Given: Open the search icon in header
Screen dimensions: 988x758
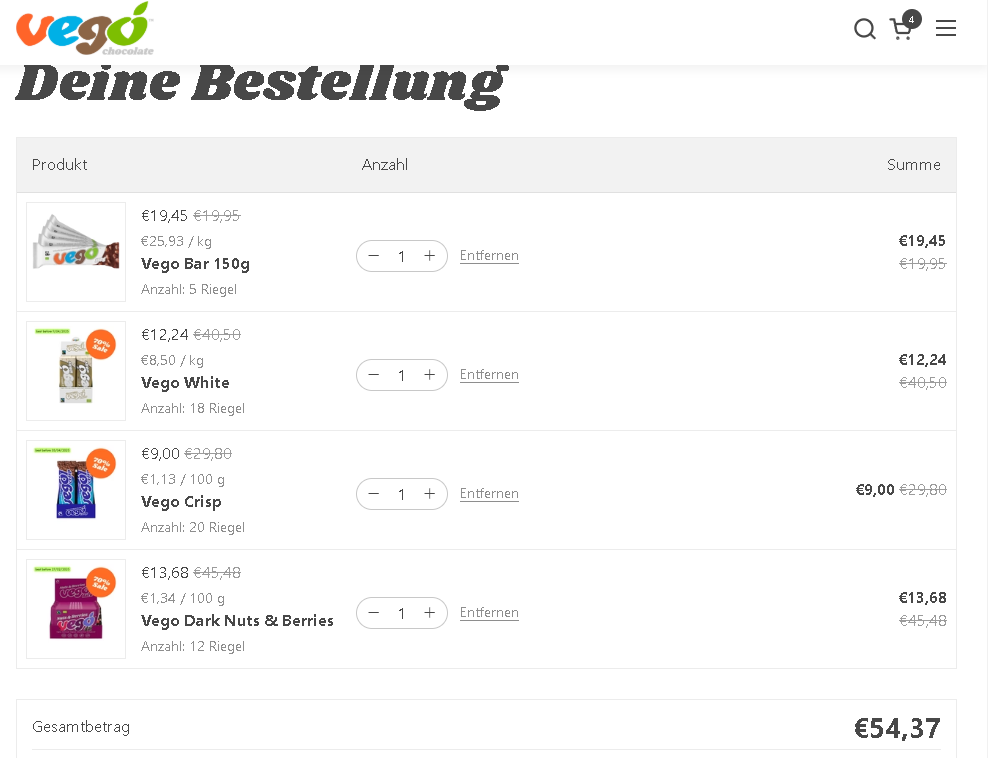Looking at the screenshot, I should (864, 29).
